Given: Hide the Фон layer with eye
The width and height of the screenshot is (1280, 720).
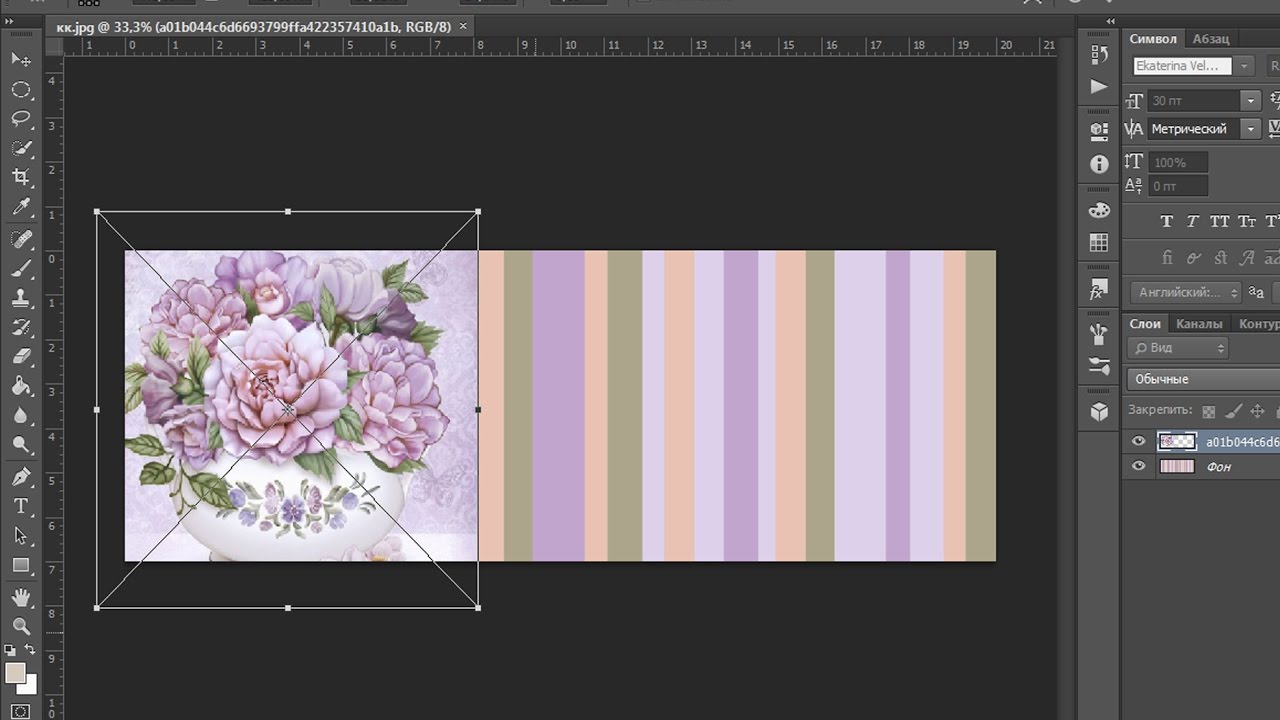Looking at the screenshot, I should (1138, 466).
